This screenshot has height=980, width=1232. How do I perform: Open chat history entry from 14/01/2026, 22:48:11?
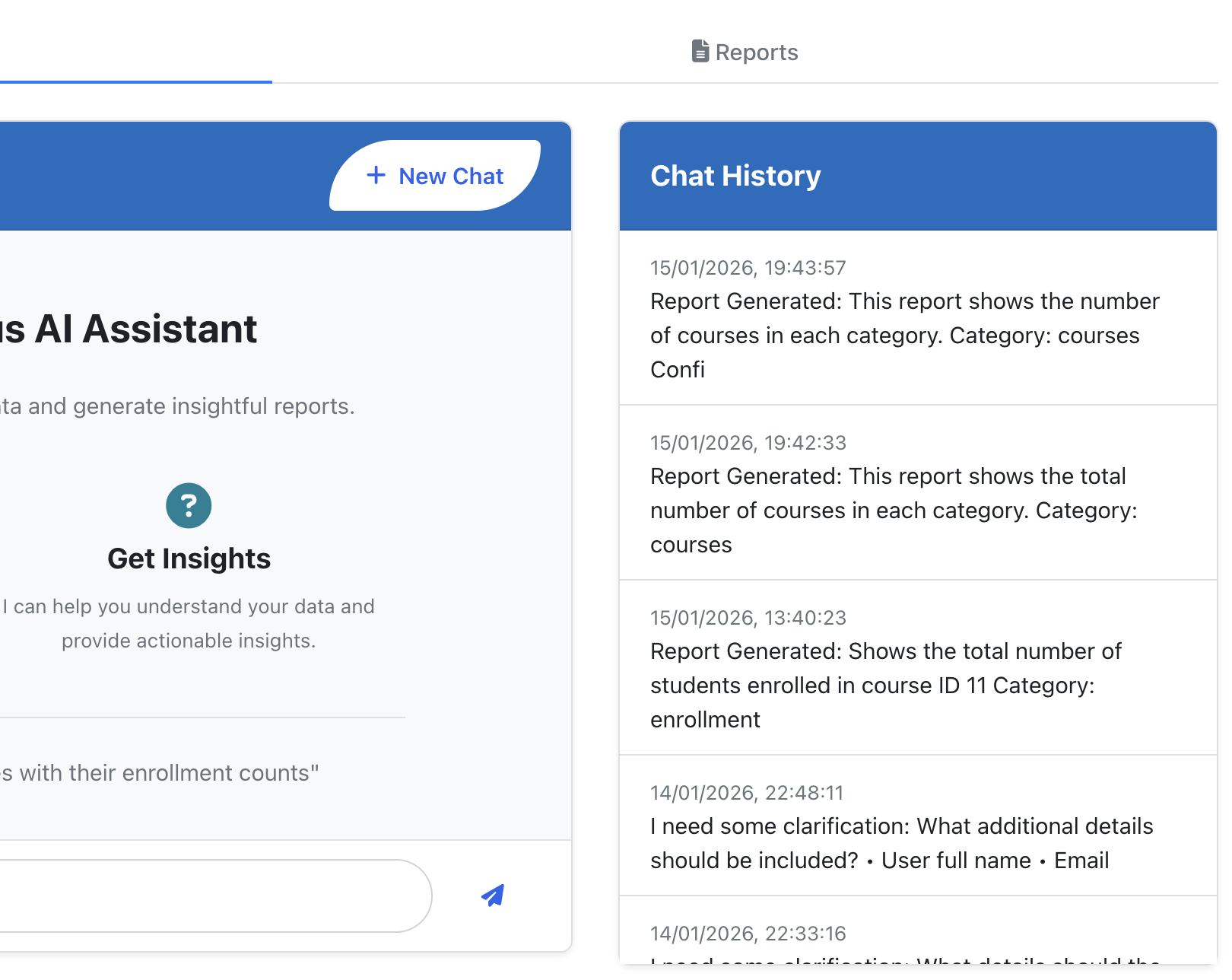918,826
